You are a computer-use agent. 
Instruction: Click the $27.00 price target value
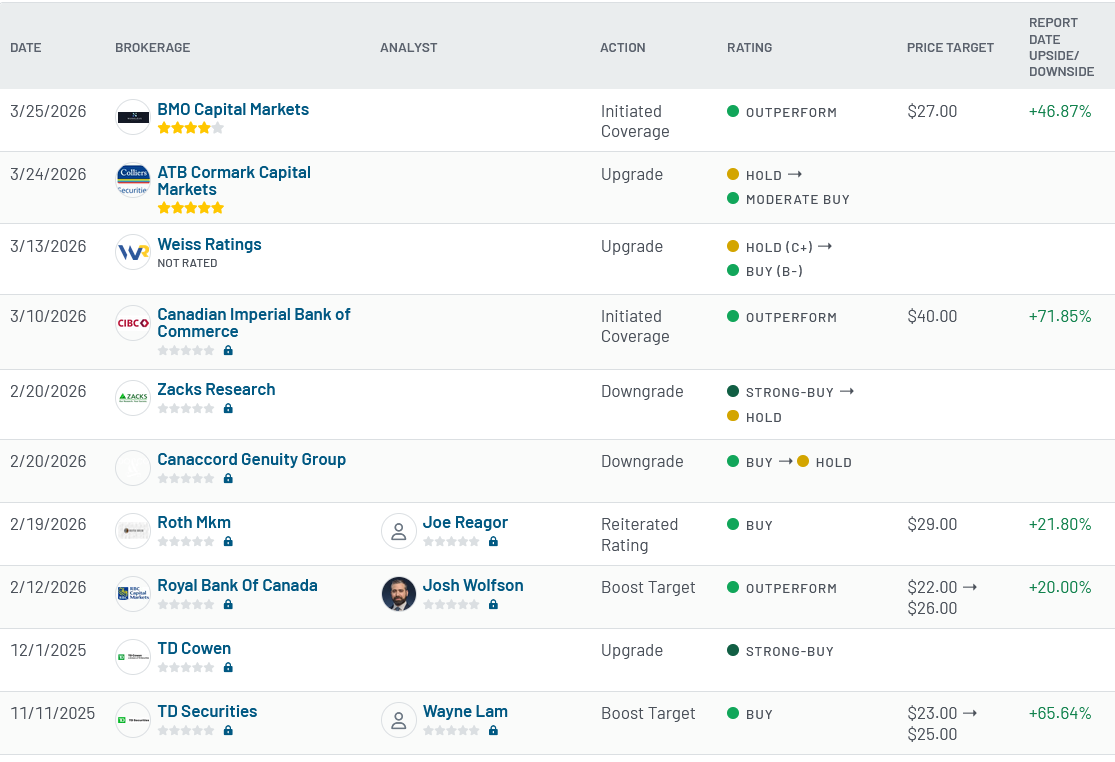tap(932, 112)
